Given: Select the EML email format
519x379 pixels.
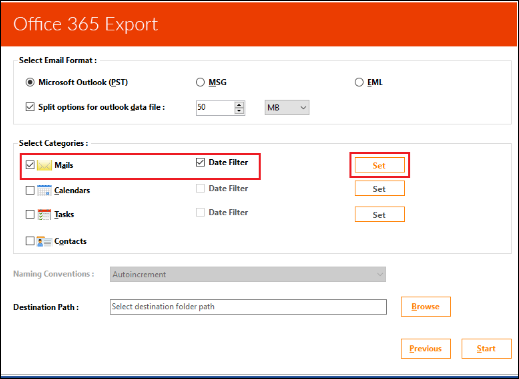Looking at the screenshot, I should [x=359, y=82].
